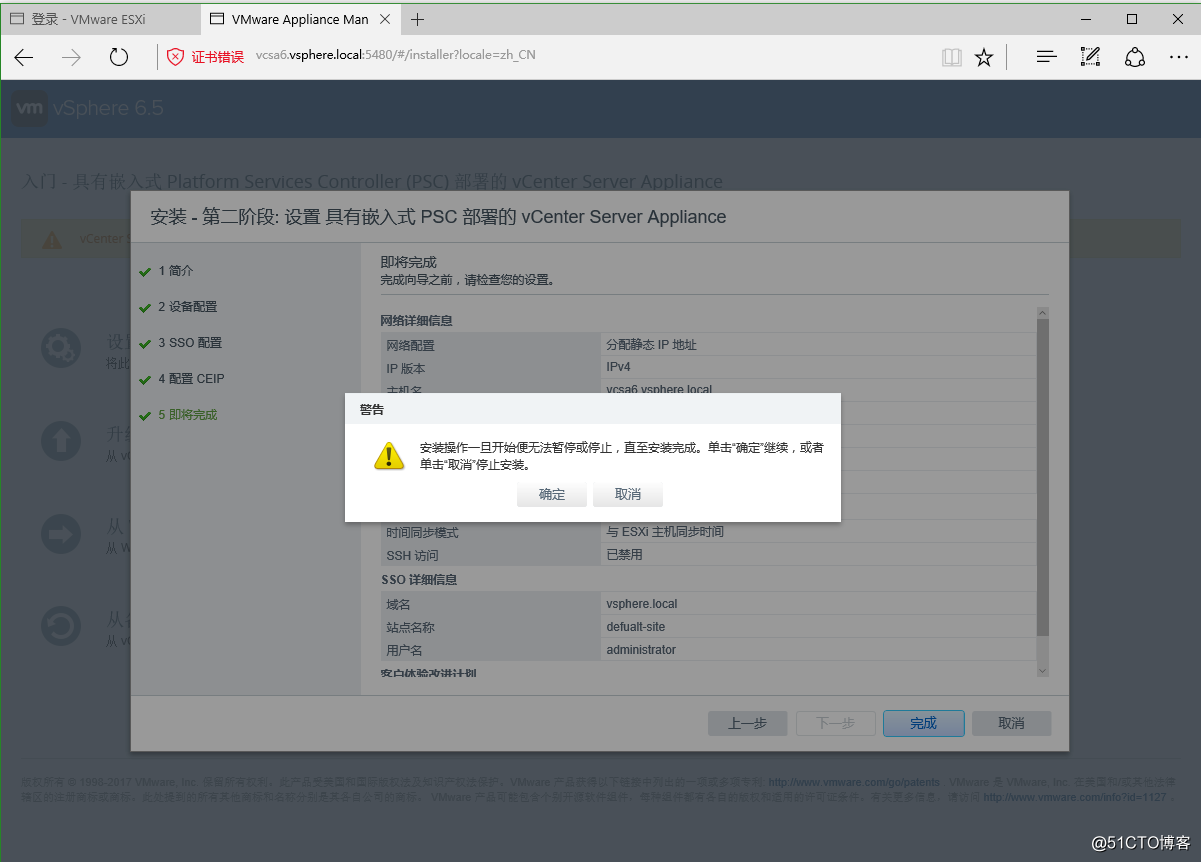The height and width of the screenshot is (862, 1201).
Task: Click the web note pen icon
Action: (1090, 57)
